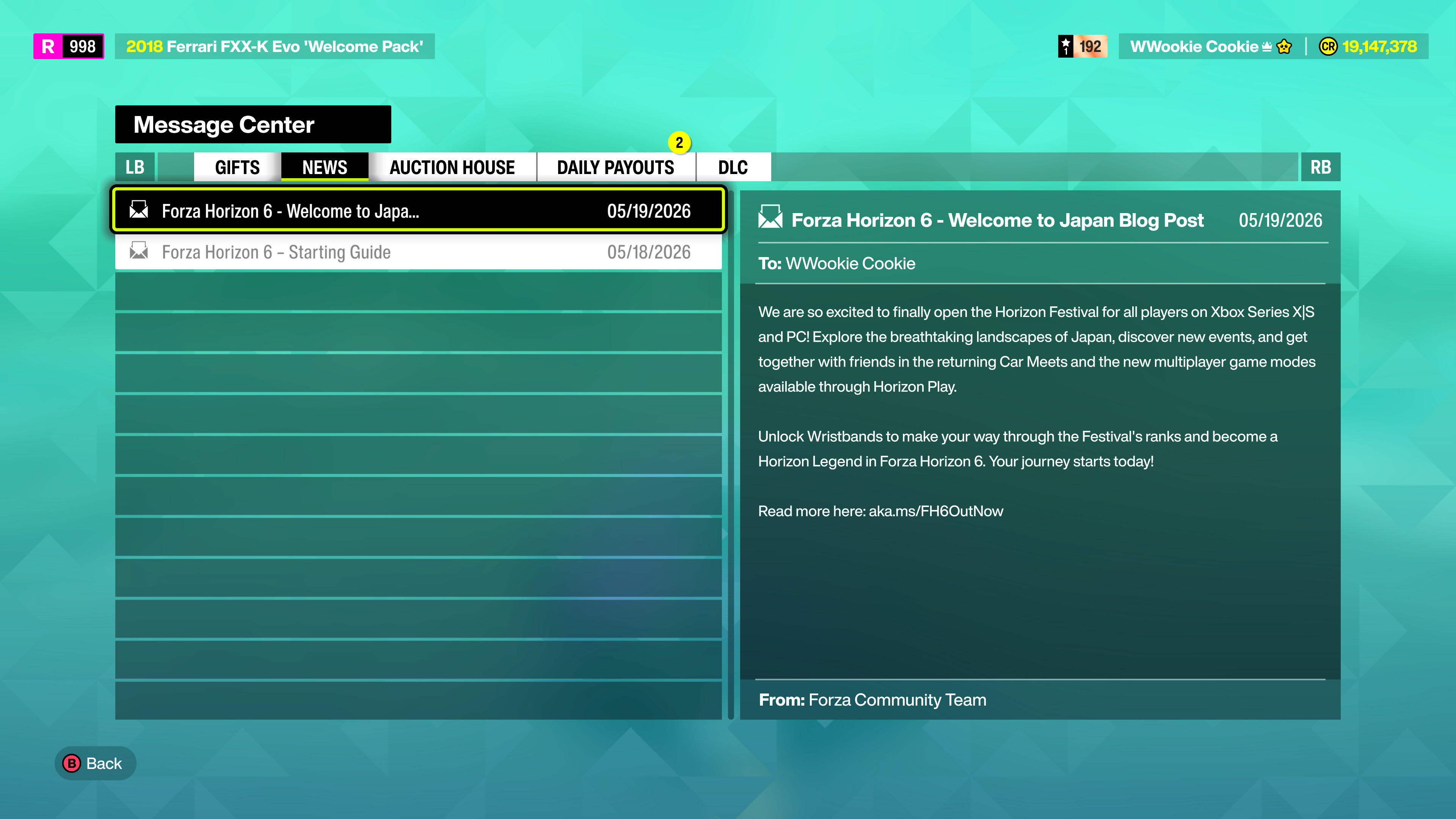Click the red B controller icon
This screenshot has height=819, width=1456.
click(x=71, y=763)
